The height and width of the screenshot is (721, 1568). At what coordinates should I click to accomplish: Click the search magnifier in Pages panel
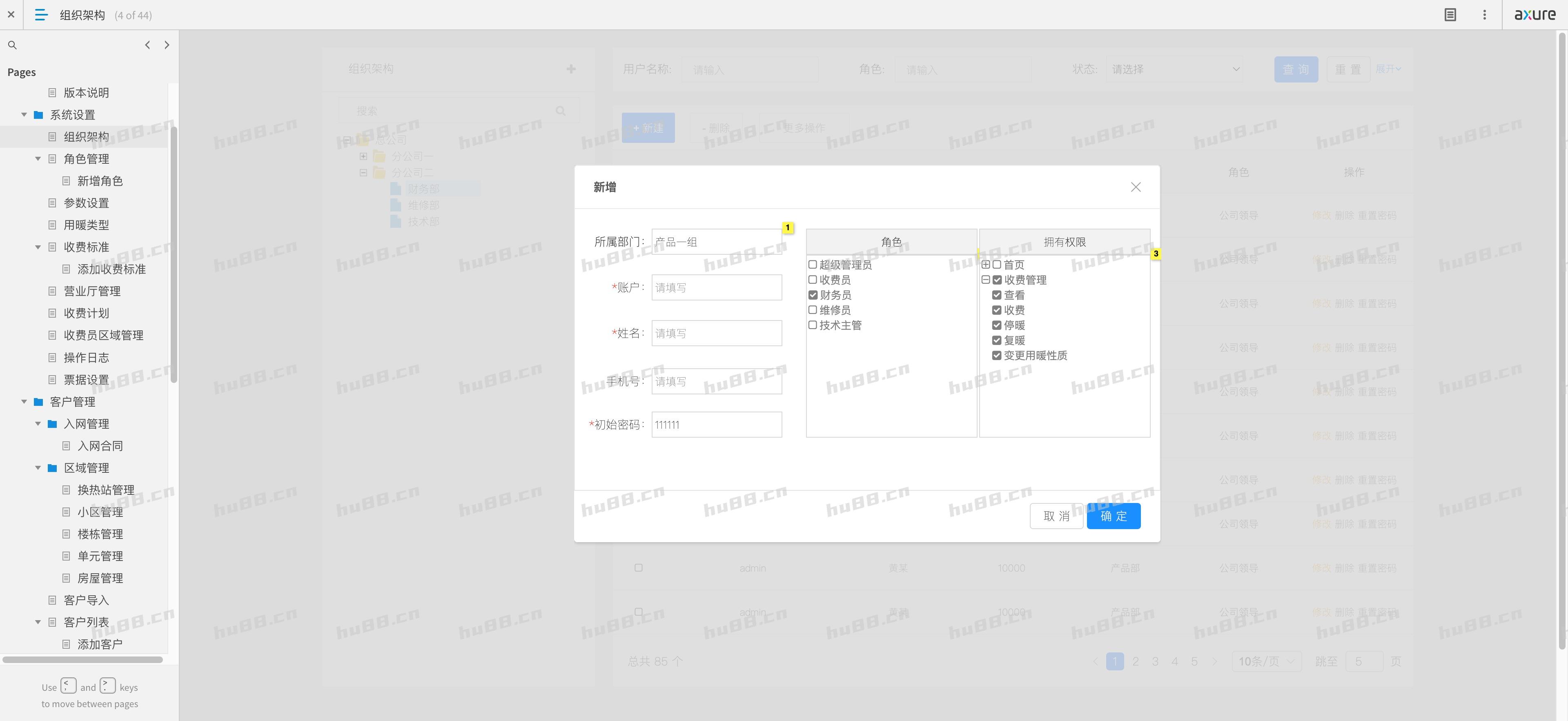[12, 45]
